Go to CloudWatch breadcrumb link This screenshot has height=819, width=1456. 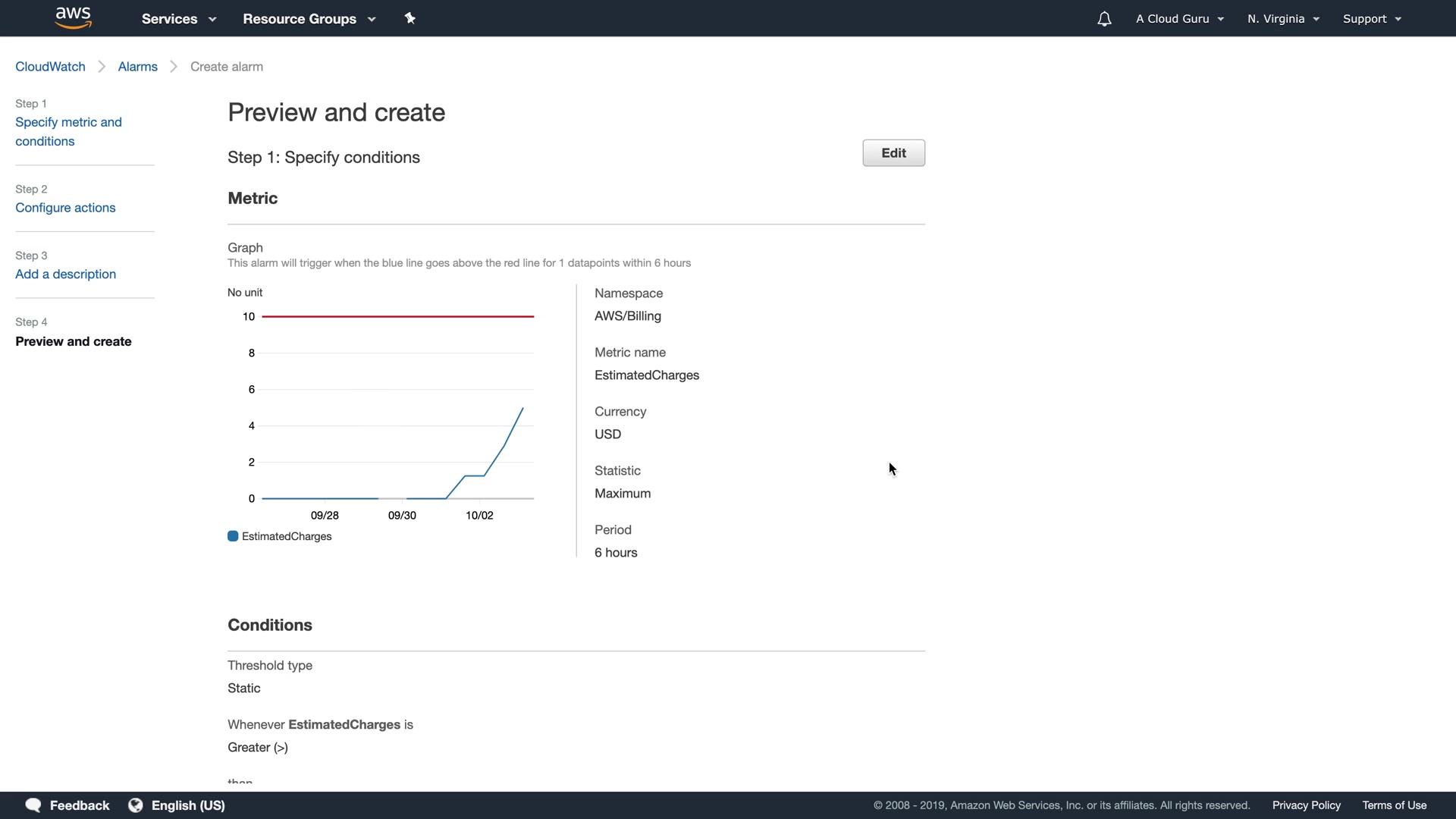(x=50, y=67)
